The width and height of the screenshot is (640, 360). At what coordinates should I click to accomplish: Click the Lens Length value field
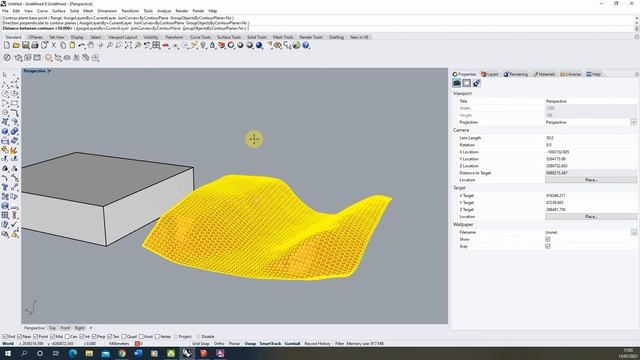pyautogui.click(x=591, y=138)
